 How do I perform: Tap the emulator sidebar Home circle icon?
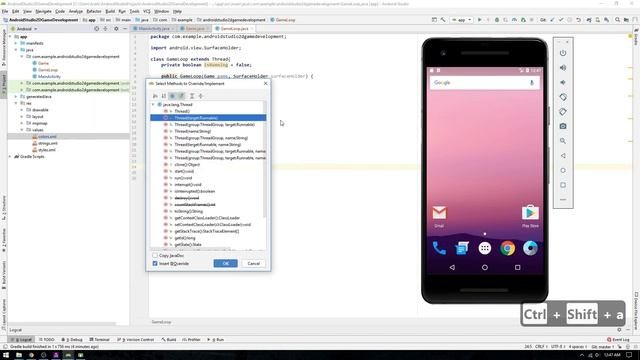pyautogui.click(x=563, y=170)
